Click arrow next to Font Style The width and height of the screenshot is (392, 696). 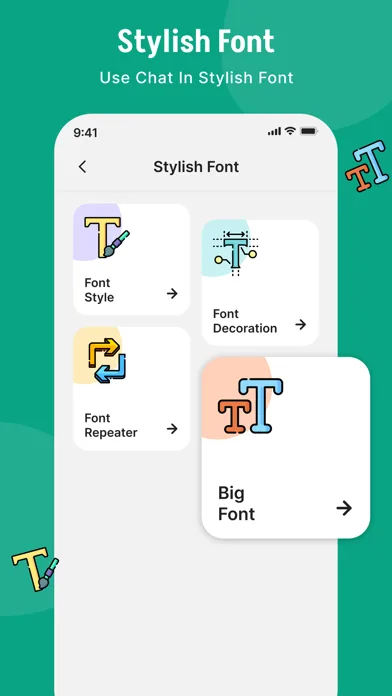pyautogui.click(x=172, y=293)
